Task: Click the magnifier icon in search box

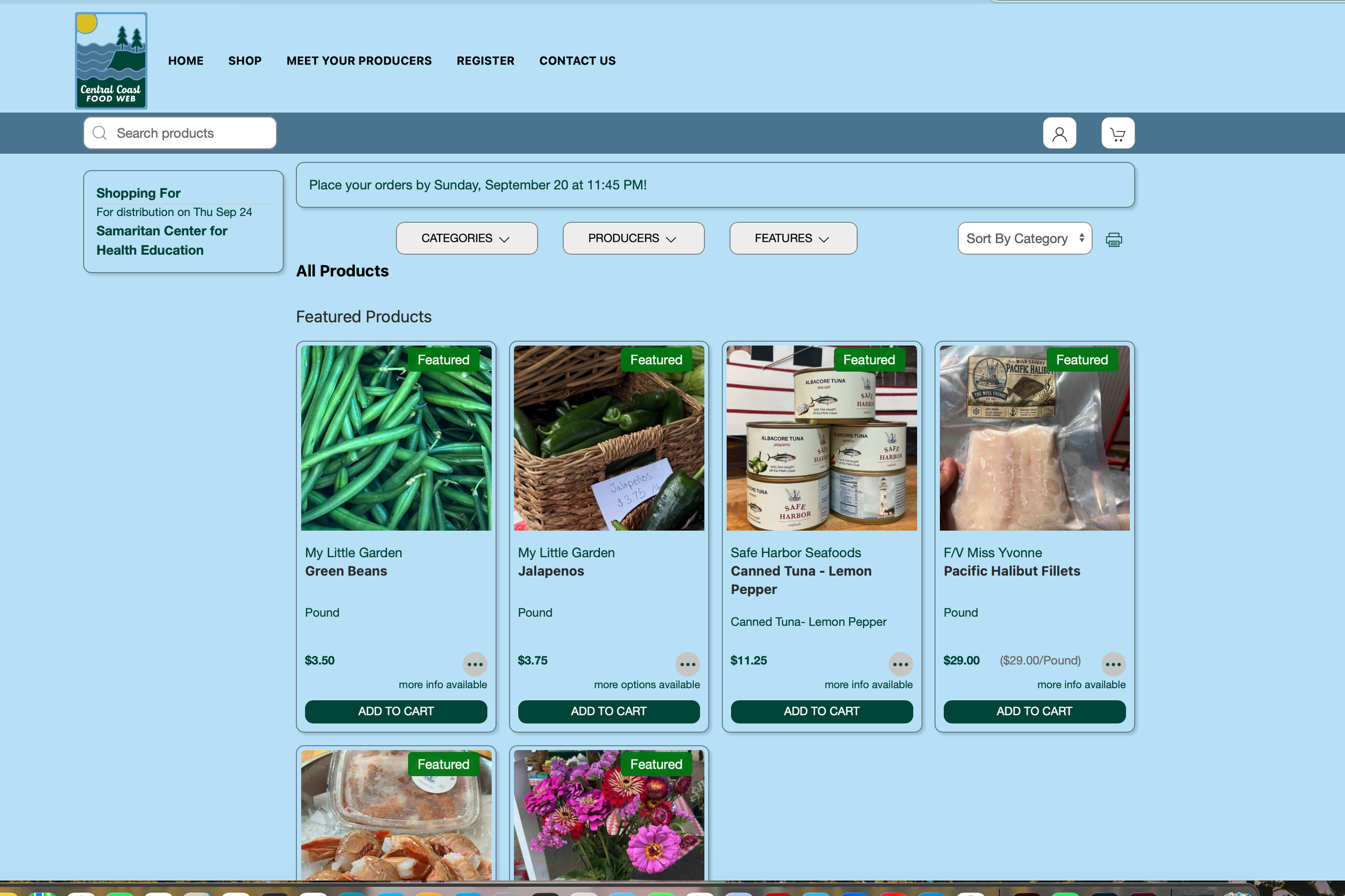Action: [x=100, y=133]
